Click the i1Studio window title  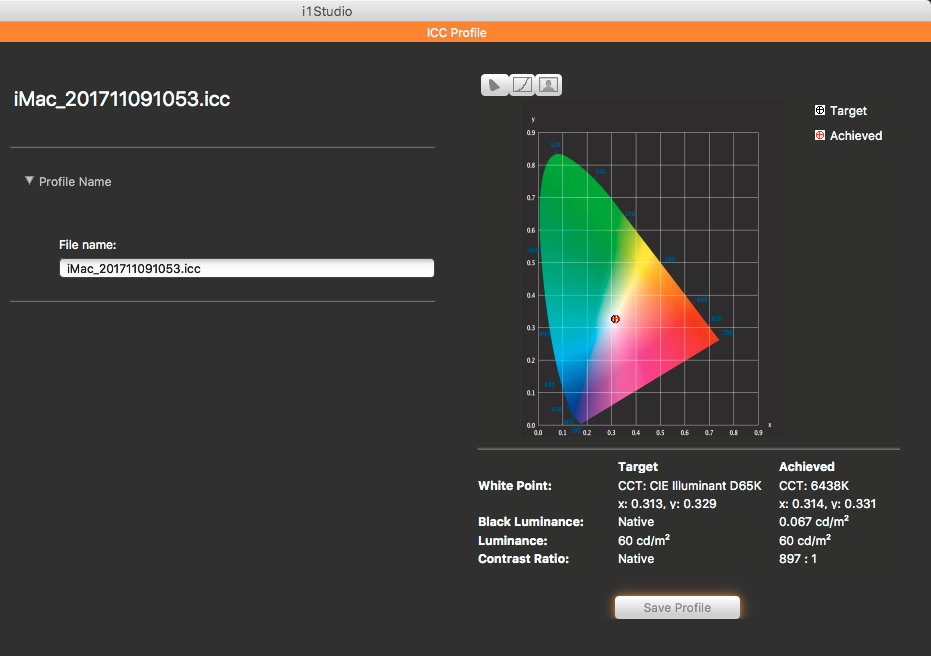click(326, 11)
